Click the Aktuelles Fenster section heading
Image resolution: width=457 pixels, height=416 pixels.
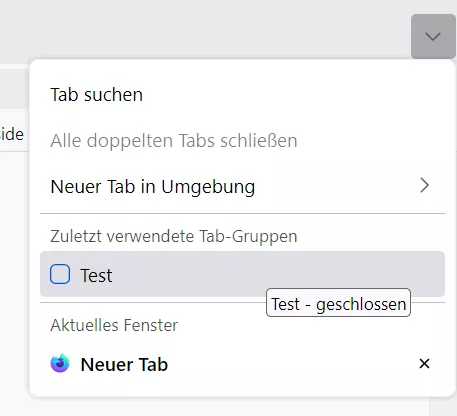(x=114, y=325)
